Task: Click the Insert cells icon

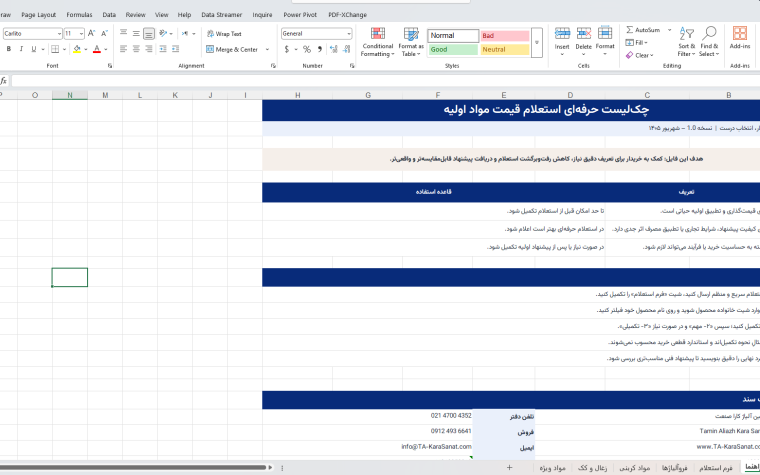Action: 562,33
